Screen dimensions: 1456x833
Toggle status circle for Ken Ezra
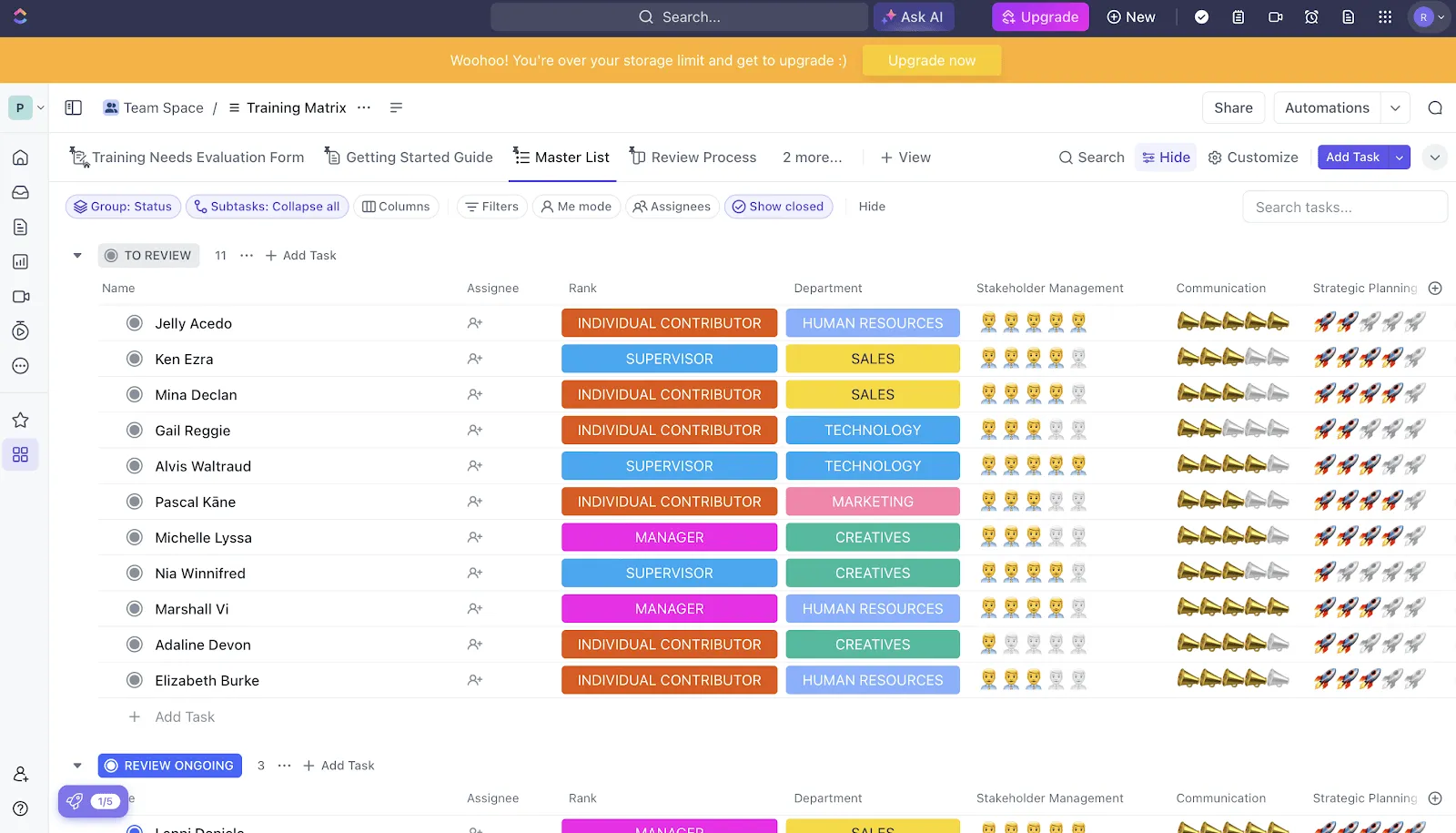pyautogui.click(x=135, y=359)
